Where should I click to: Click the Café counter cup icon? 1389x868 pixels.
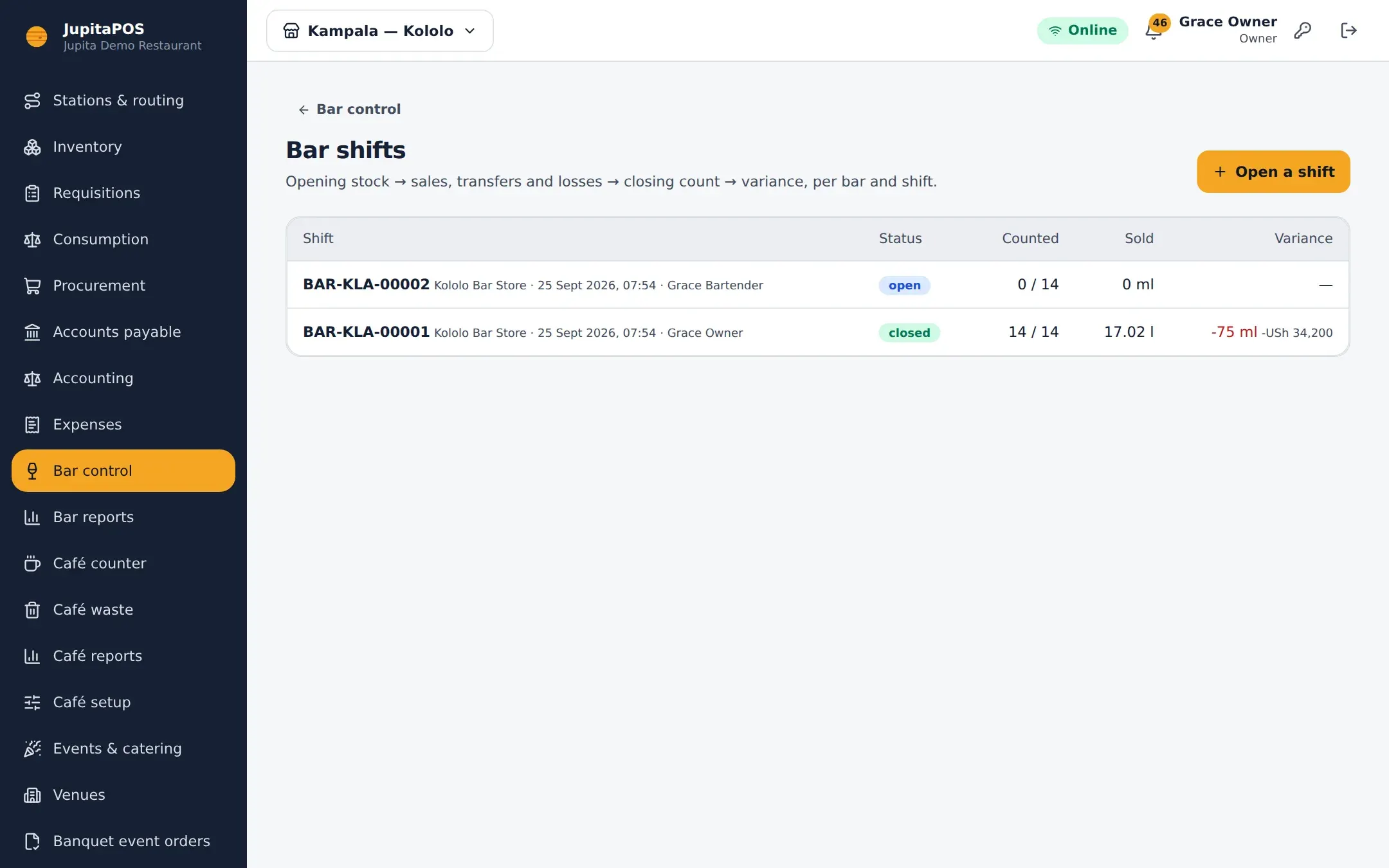(32, 564)
